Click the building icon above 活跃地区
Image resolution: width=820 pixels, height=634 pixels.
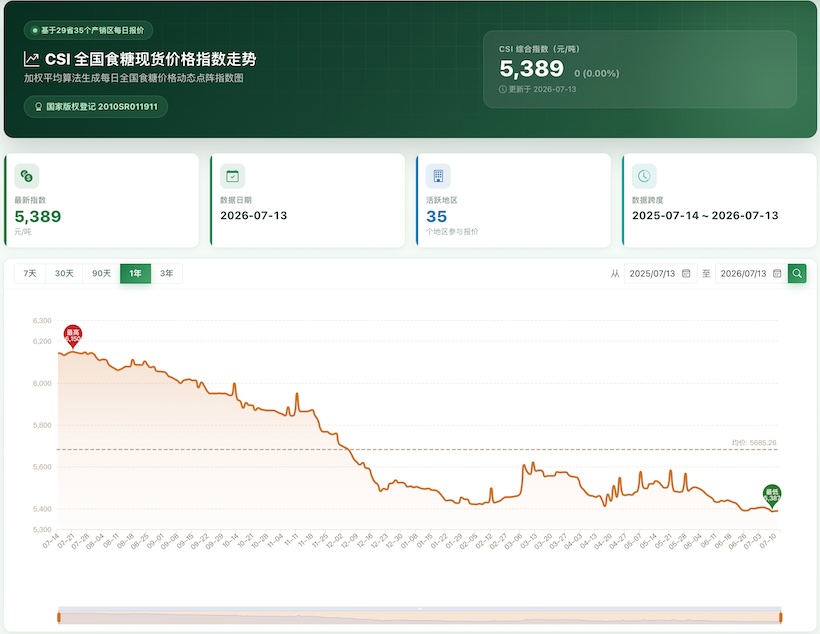438,176
